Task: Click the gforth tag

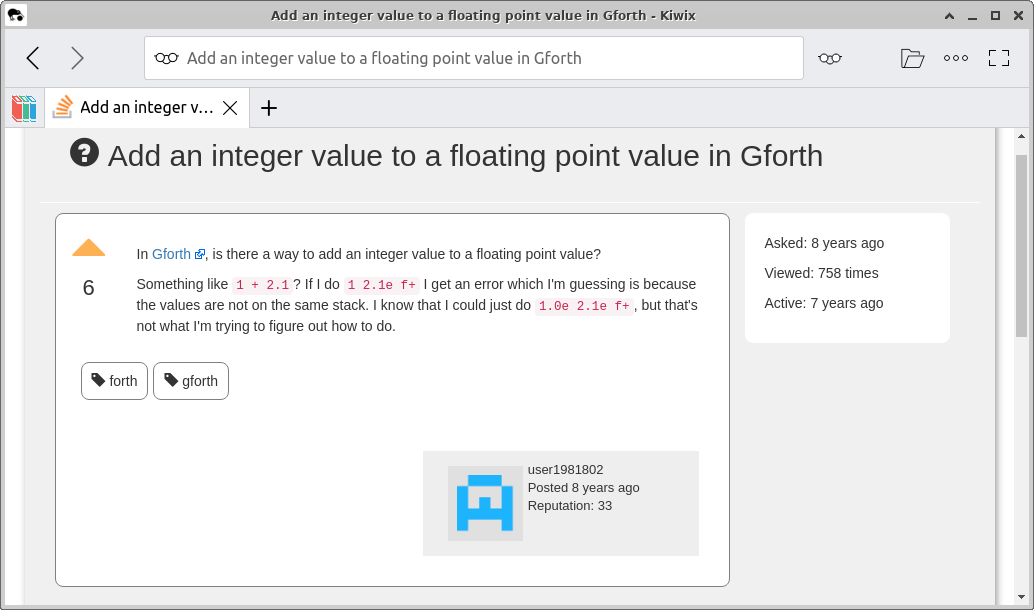Action: 190,381
